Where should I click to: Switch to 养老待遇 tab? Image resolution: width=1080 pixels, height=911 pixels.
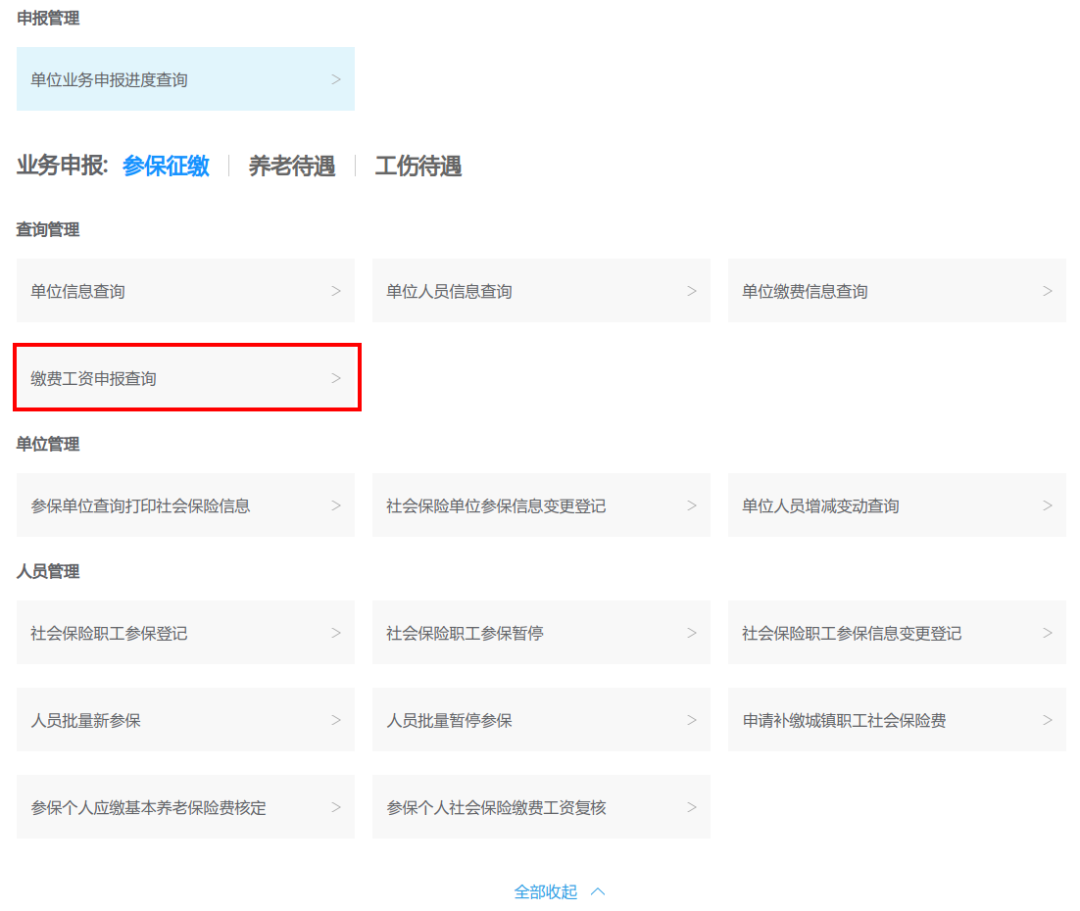291,166
